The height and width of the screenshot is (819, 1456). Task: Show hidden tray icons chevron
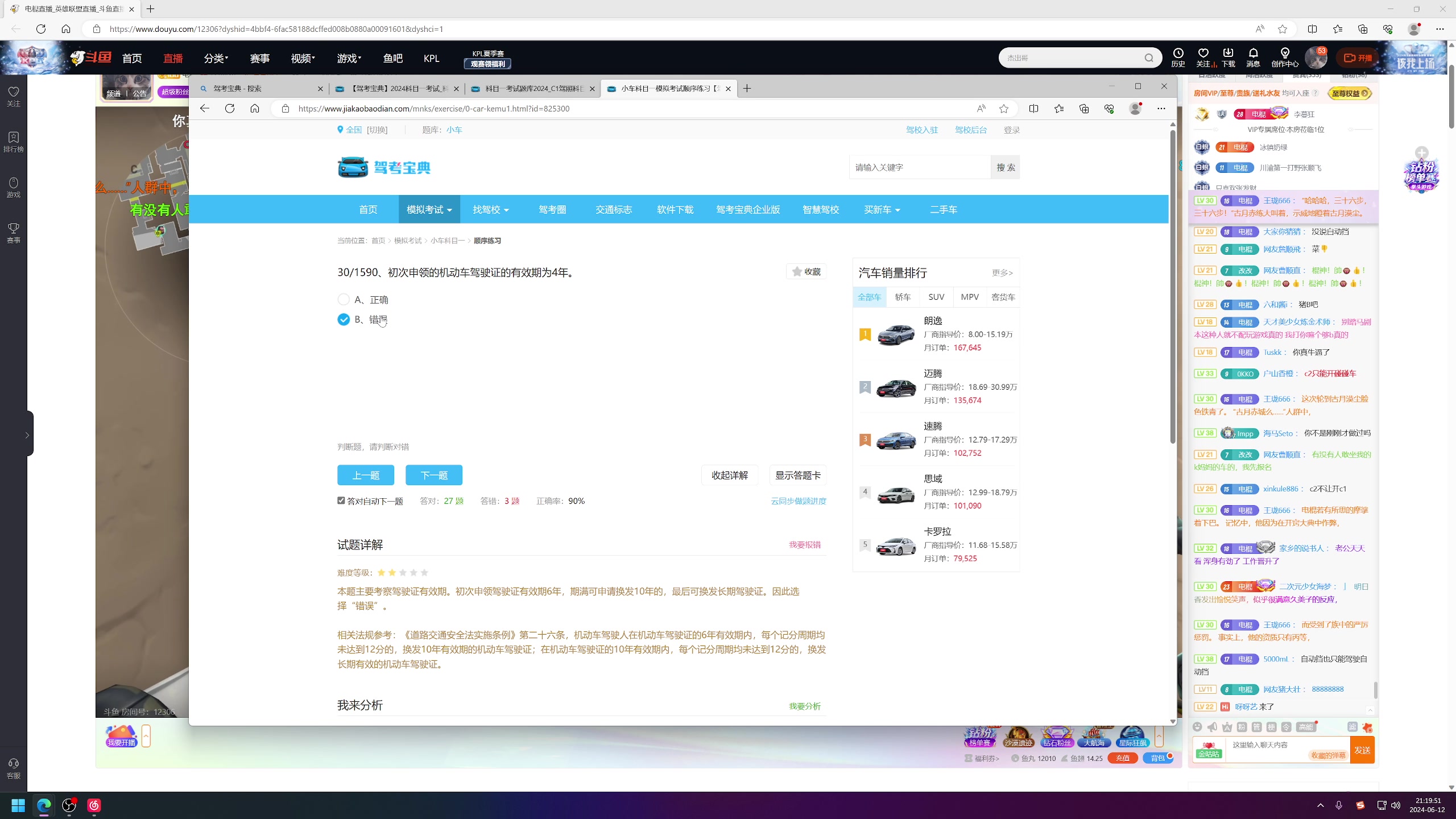[x=1321, y=805]
